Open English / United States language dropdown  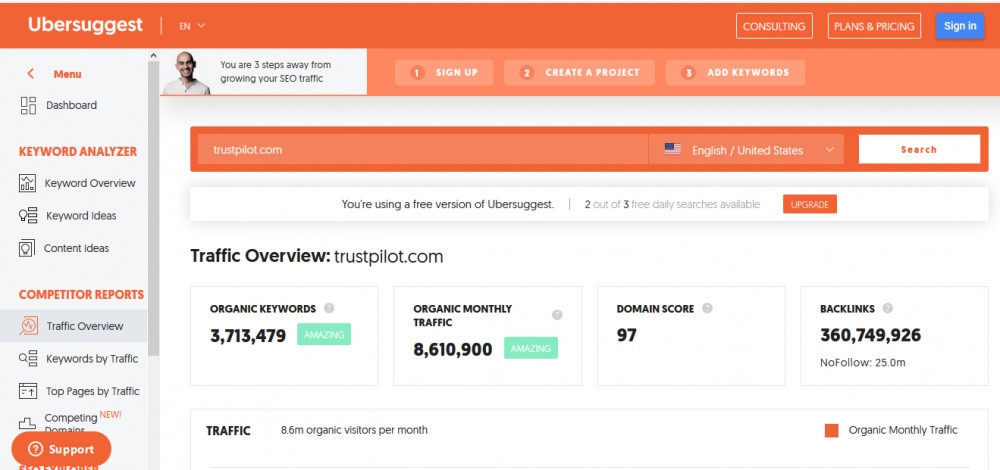[746, 150]
